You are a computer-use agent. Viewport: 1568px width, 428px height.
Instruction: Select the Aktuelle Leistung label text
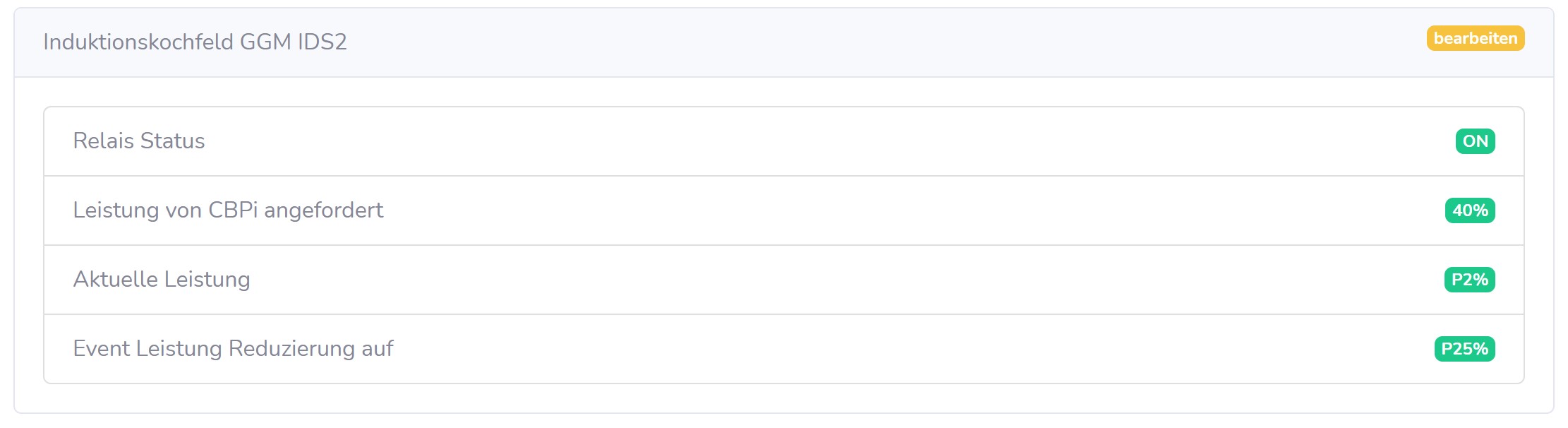coord(162,280)
